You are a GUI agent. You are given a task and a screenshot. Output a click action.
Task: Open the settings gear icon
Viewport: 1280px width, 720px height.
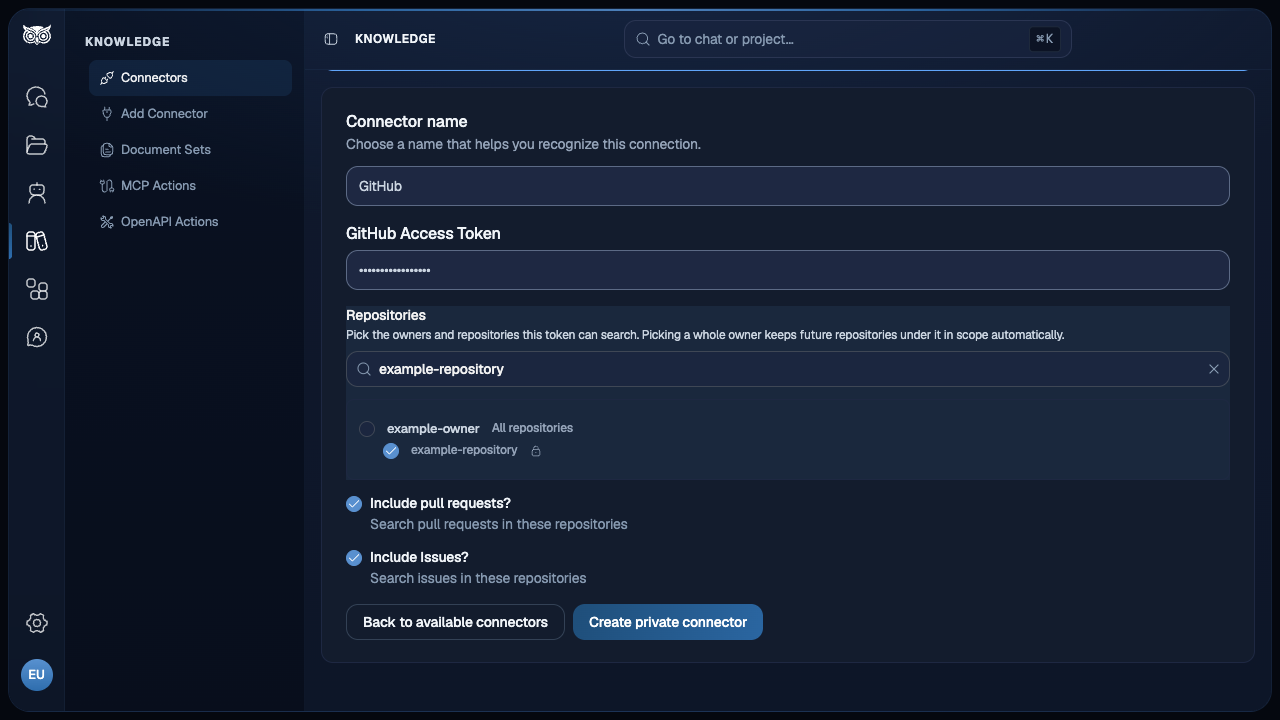coord(37,623)
